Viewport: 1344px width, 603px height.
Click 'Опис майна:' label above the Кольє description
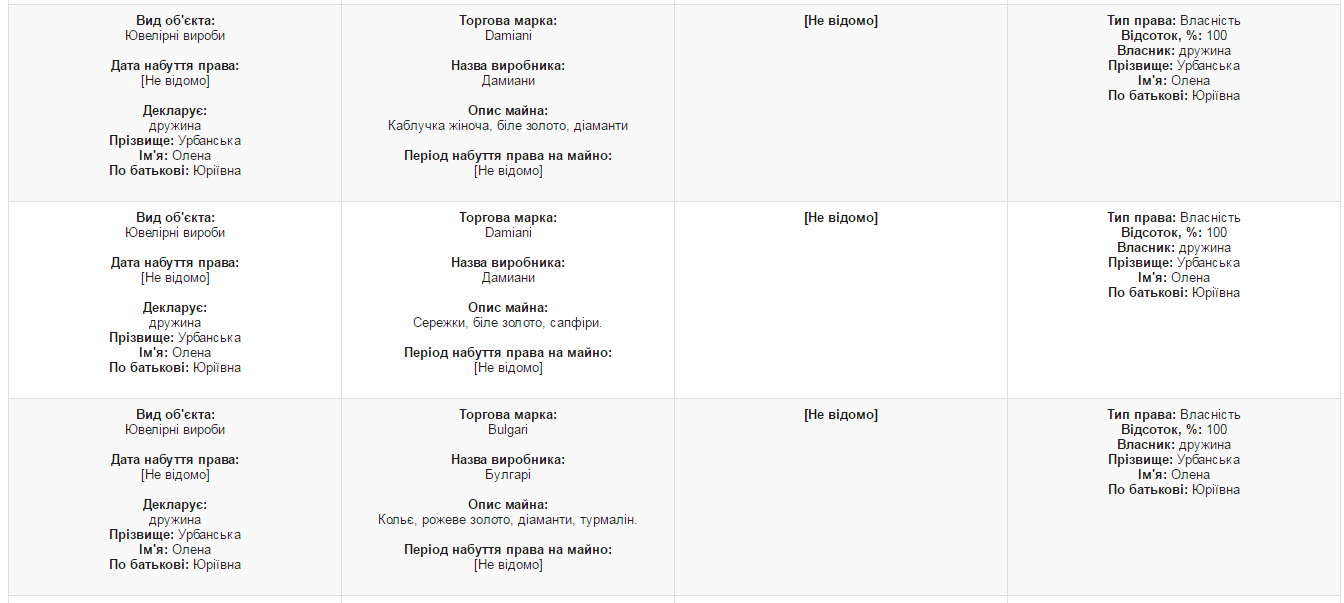(x=508, y=505)
